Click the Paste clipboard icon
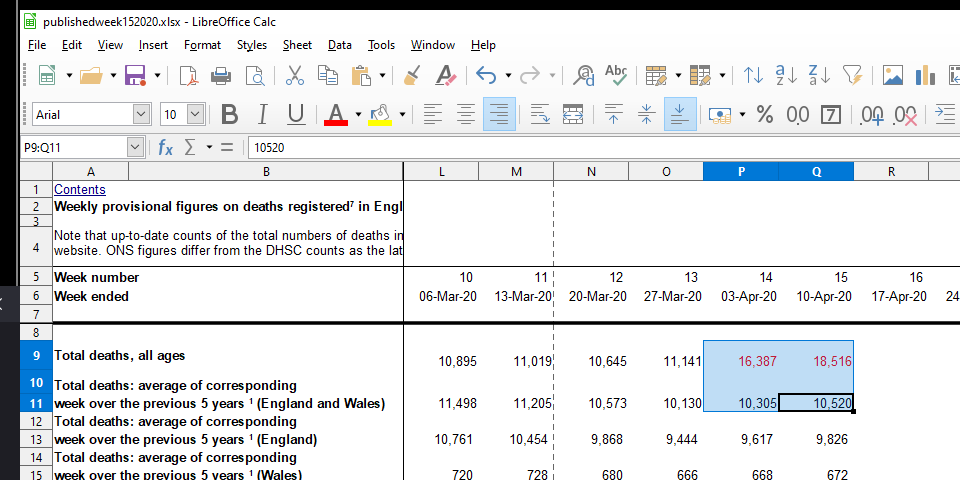This screenshot has height=480, width=960. [x=361, y=75]
